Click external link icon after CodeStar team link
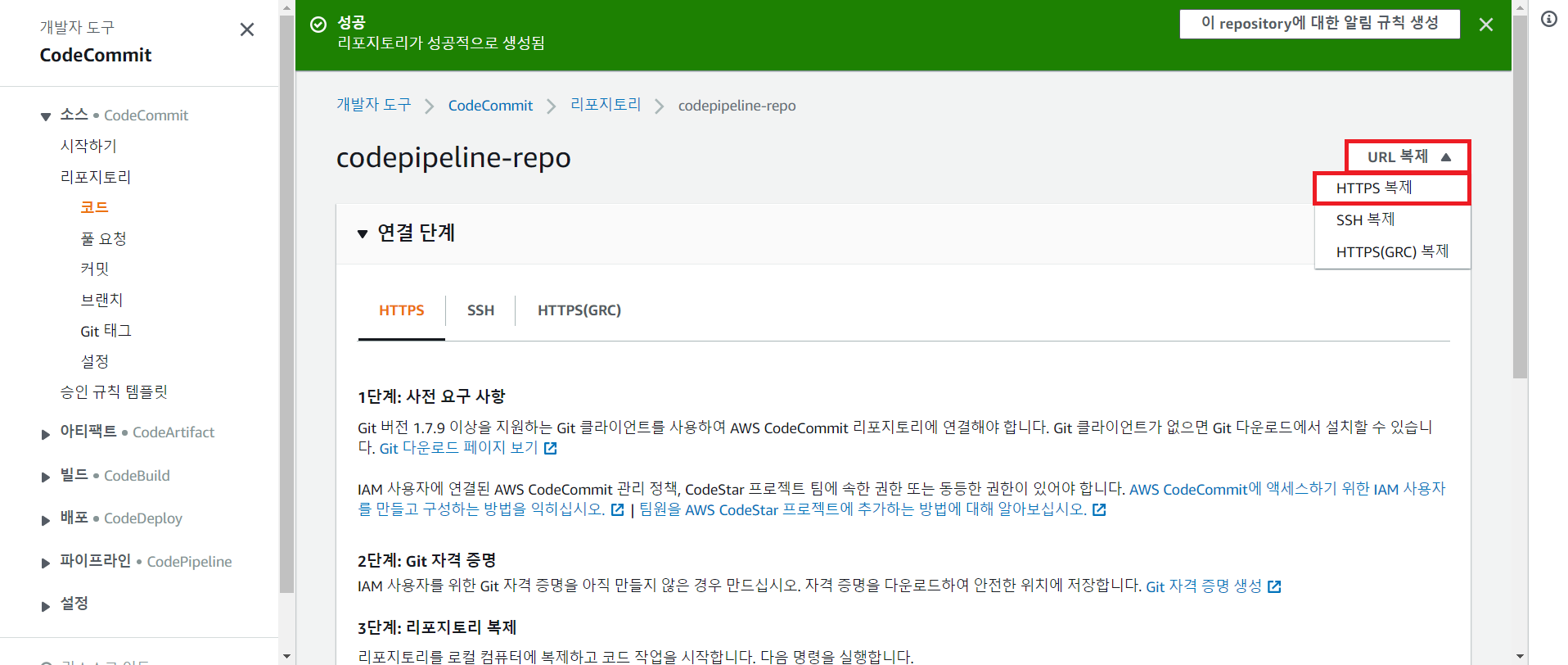The width and height of the screenshot is (1568, 665). point(1099,509)
